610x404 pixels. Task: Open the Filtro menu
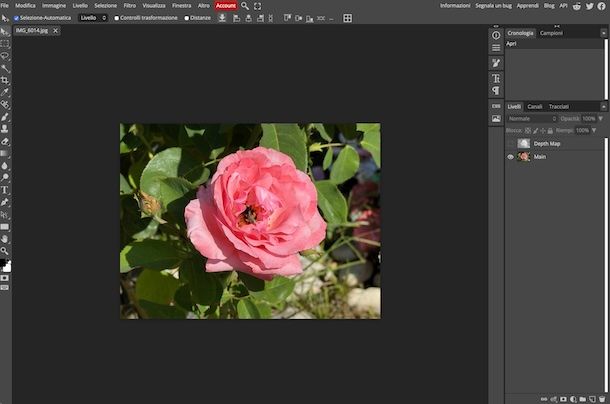pos(129,5)
